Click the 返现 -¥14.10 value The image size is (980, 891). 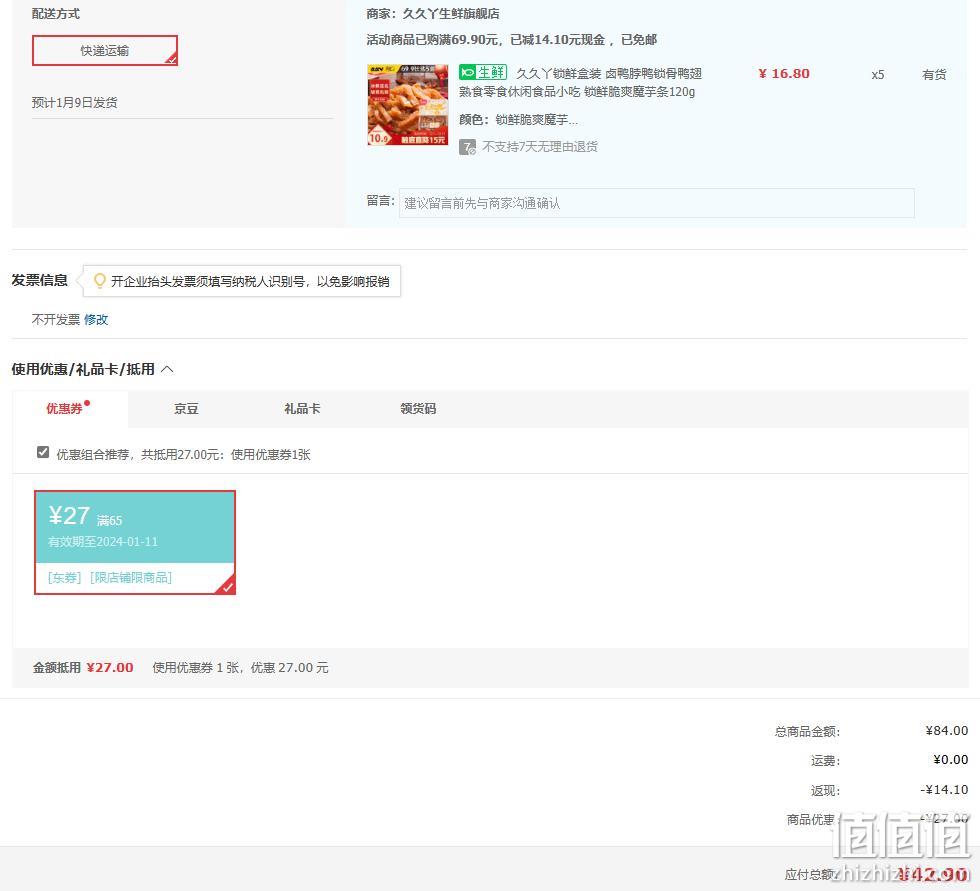pos(944,790)
